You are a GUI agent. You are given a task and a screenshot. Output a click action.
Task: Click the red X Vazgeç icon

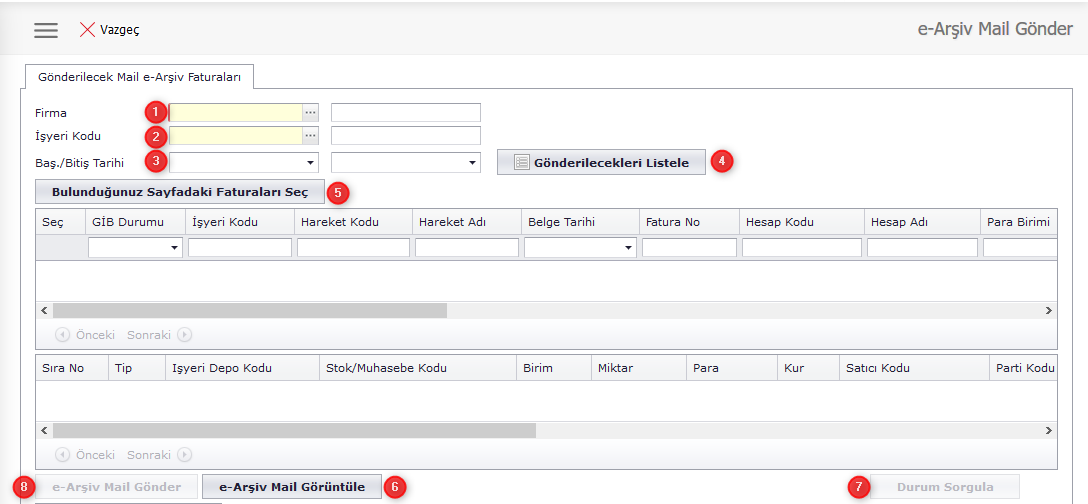click(x=87, y=30)
